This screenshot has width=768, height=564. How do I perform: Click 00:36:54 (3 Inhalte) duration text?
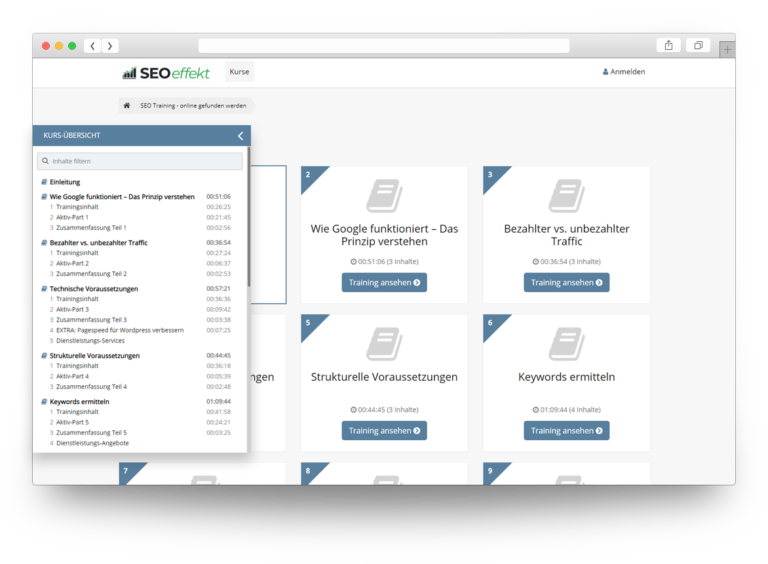click(x=566, y=261)
